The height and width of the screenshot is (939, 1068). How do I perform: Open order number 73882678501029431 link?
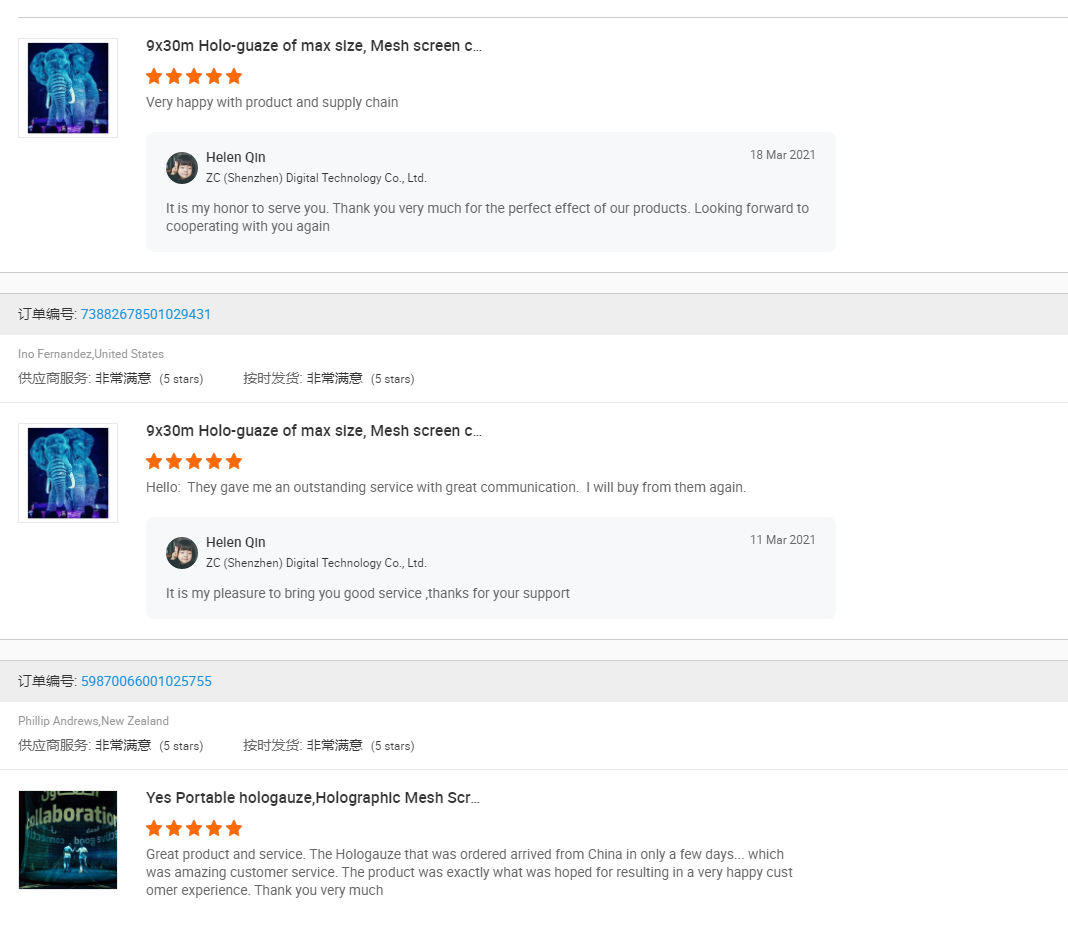pyautogui.click(x=146, y=314)
